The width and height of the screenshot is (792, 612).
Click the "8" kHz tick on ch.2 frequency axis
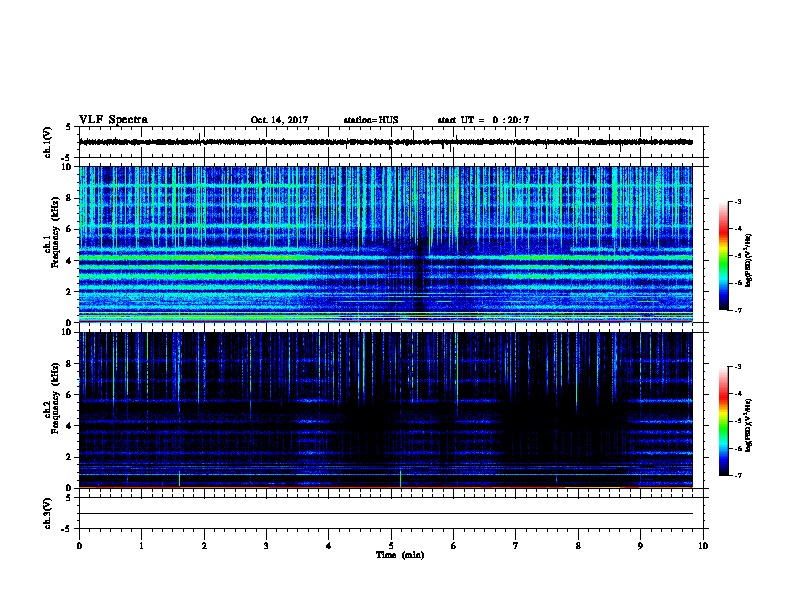coord(69,364)
